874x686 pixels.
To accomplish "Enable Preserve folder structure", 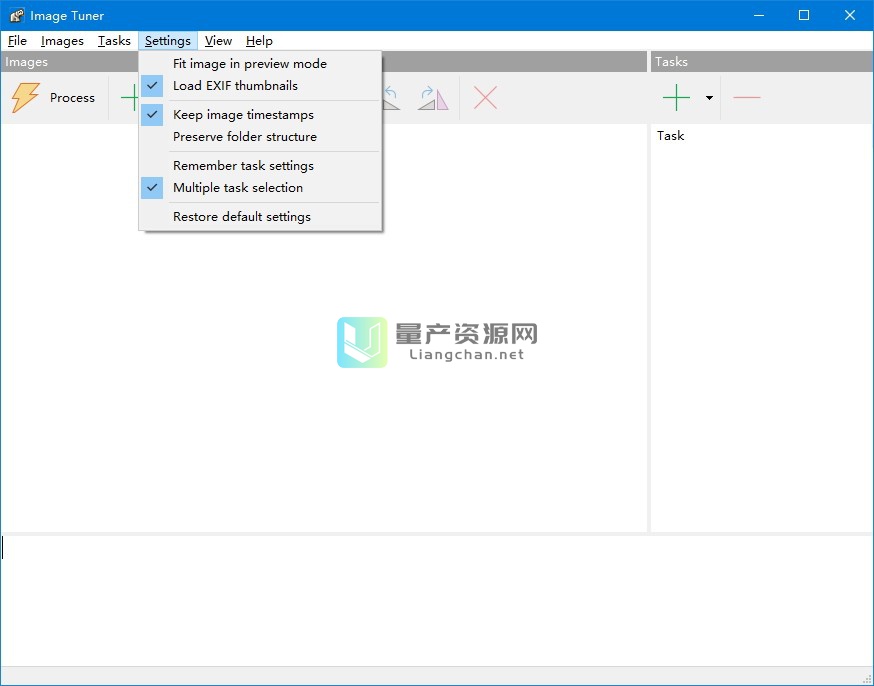I will 260,137.
